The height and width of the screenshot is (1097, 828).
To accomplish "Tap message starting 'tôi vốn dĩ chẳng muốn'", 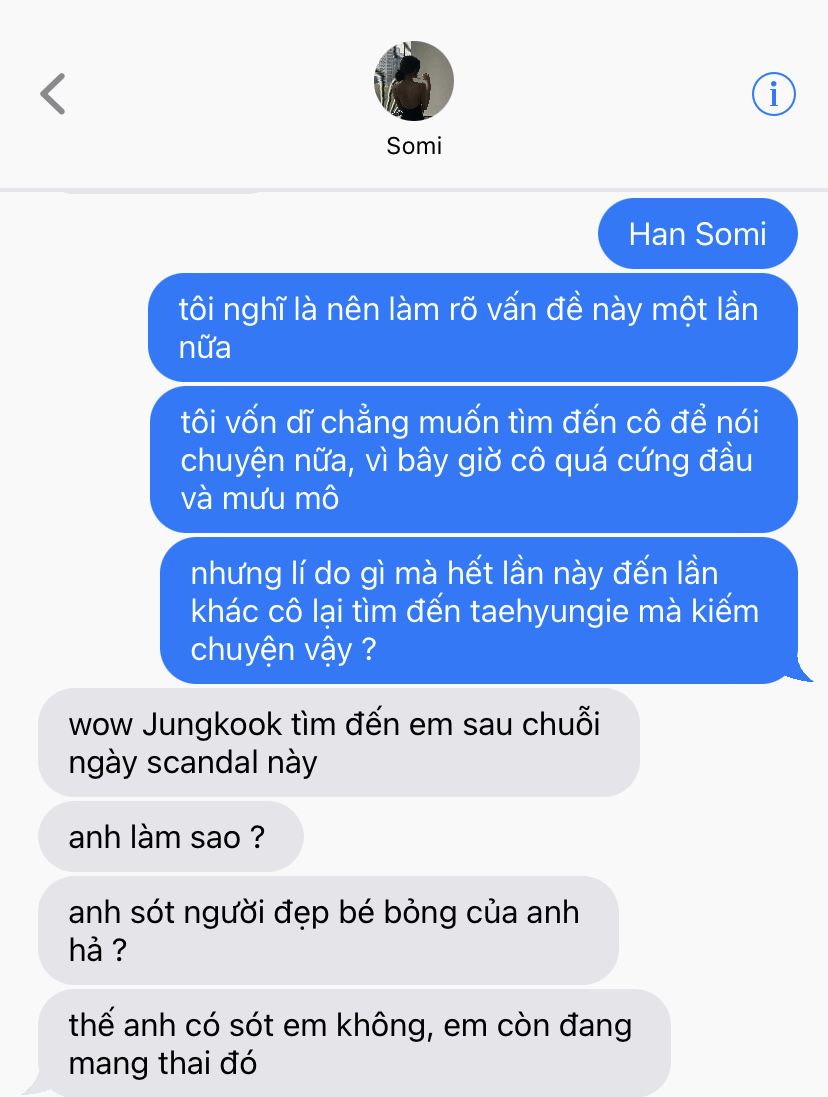I will click(473, 460).
